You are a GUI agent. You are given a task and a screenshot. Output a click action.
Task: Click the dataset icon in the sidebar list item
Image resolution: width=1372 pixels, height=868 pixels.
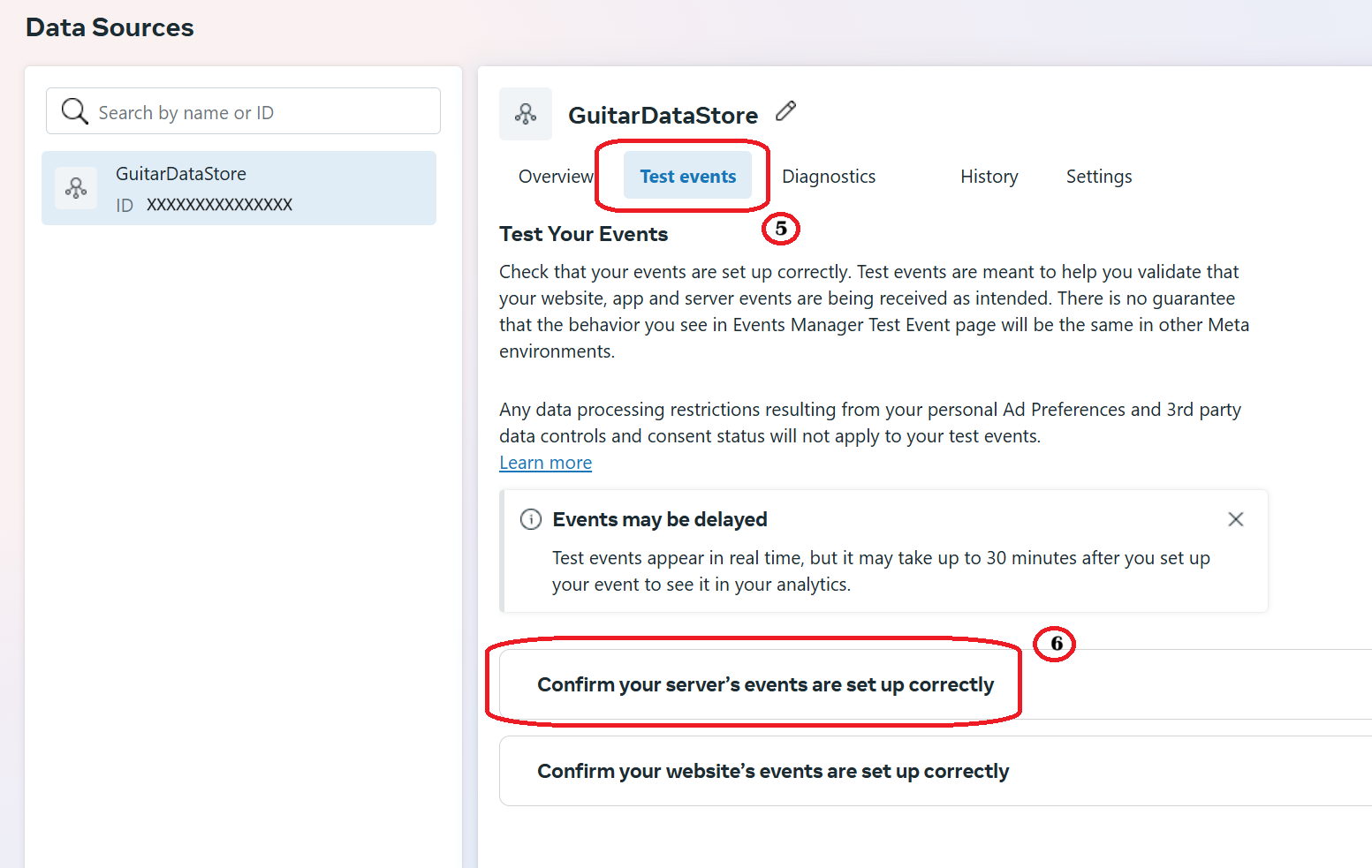point(76,188)
